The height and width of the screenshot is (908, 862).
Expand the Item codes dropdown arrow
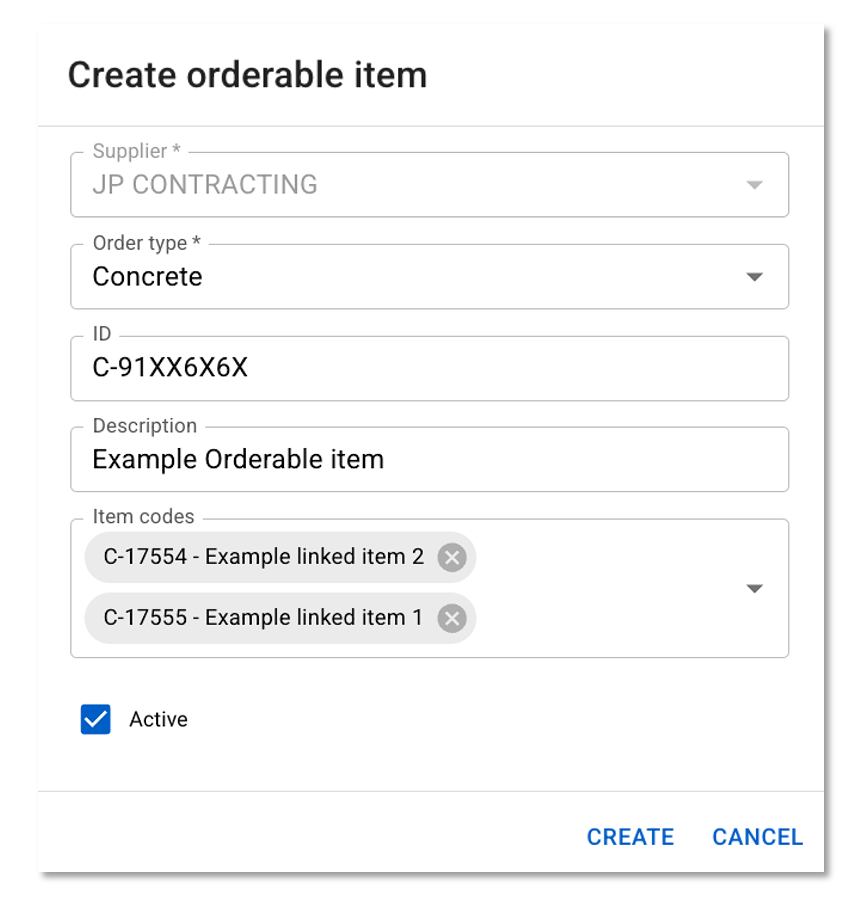(755, 589)
